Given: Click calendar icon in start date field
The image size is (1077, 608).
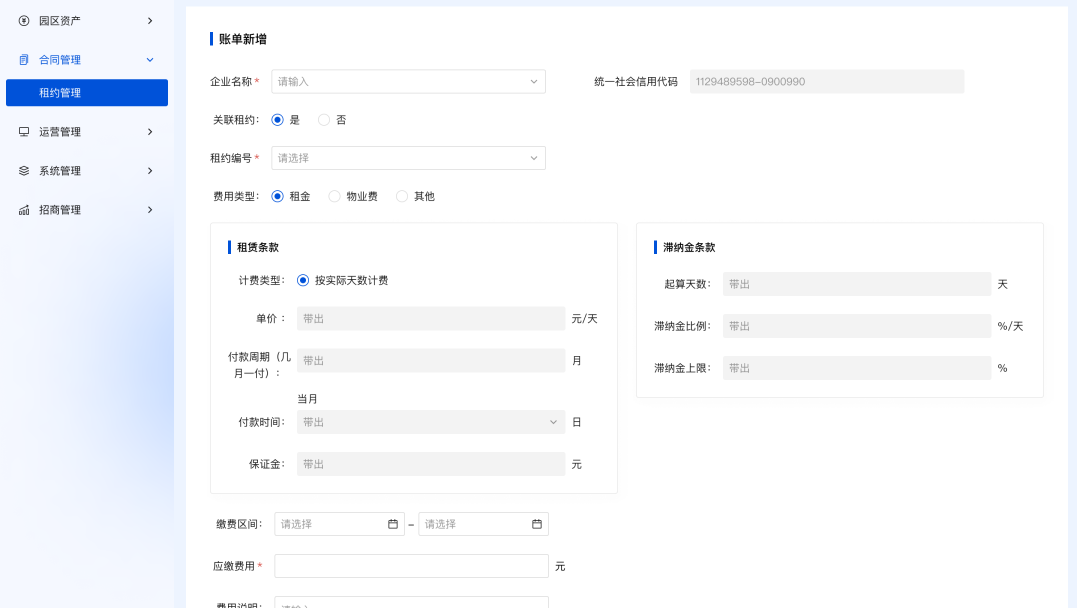Looking at the screenshot, I should 393,524.
